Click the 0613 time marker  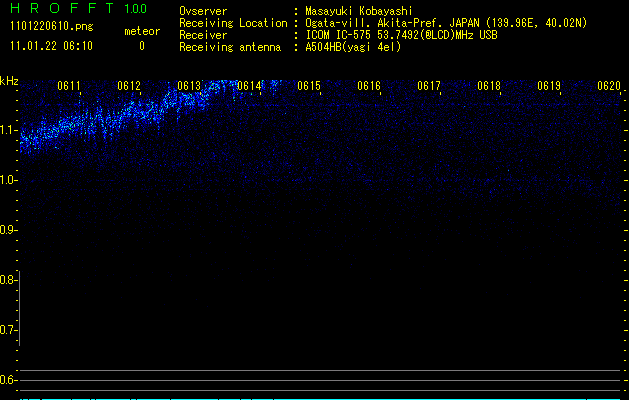click(189, 86)
